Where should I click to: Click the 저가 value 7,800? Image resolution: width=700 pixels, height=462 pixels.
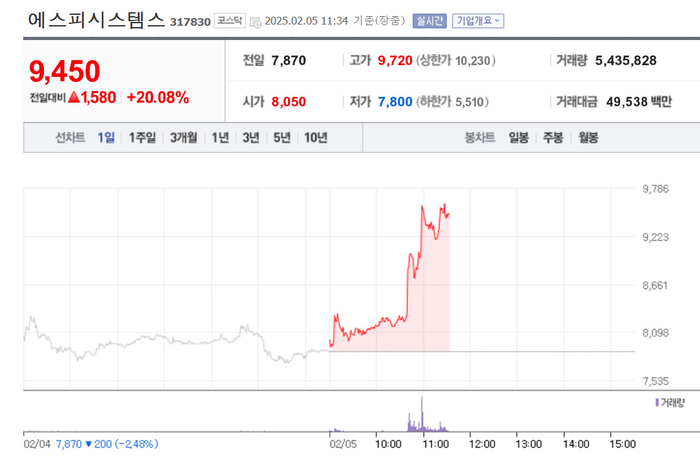click(395, 102)
